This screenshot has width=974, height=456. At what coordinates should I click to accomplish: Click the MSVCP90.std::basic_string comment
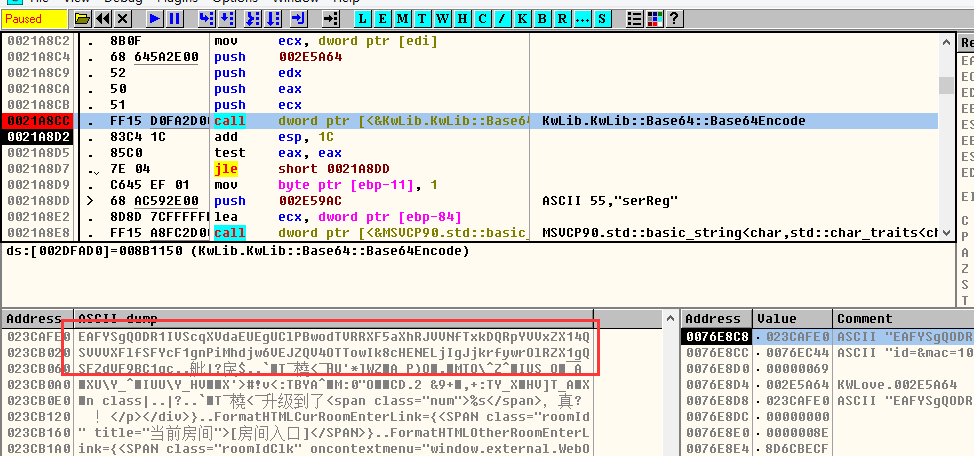[739, 233]
